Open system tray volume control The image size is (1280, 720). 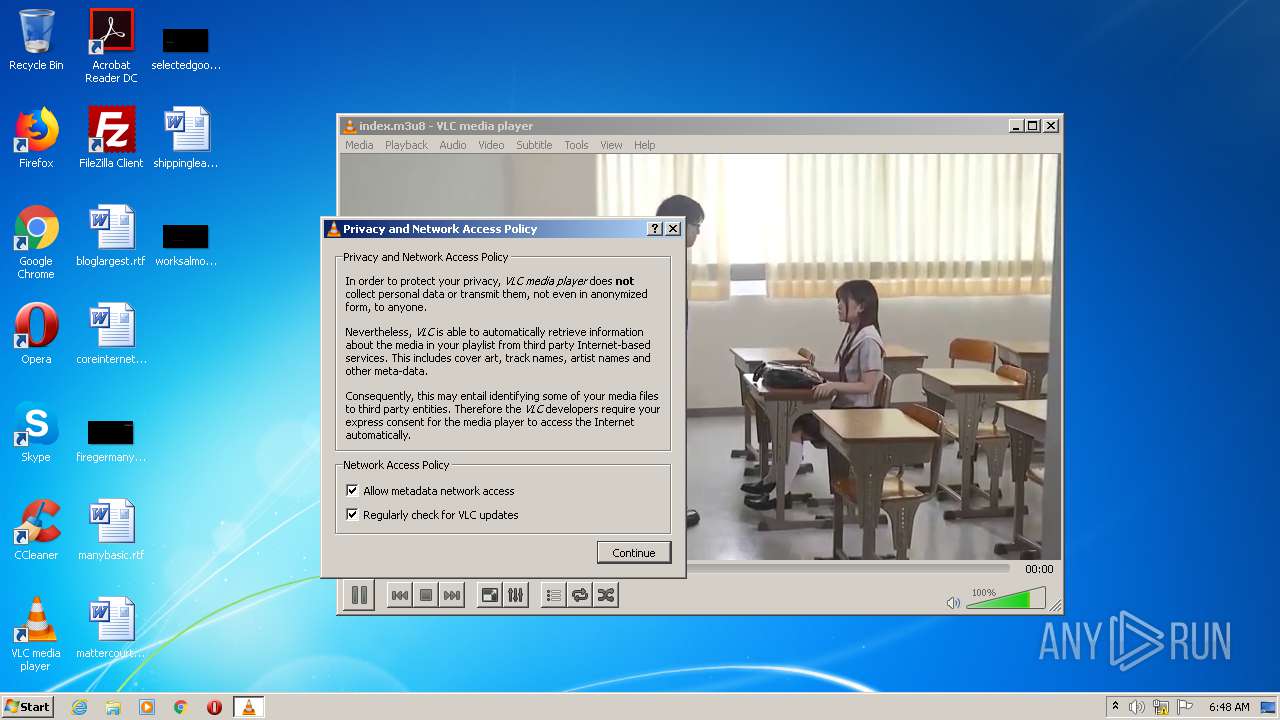(x=1137, y=707)
